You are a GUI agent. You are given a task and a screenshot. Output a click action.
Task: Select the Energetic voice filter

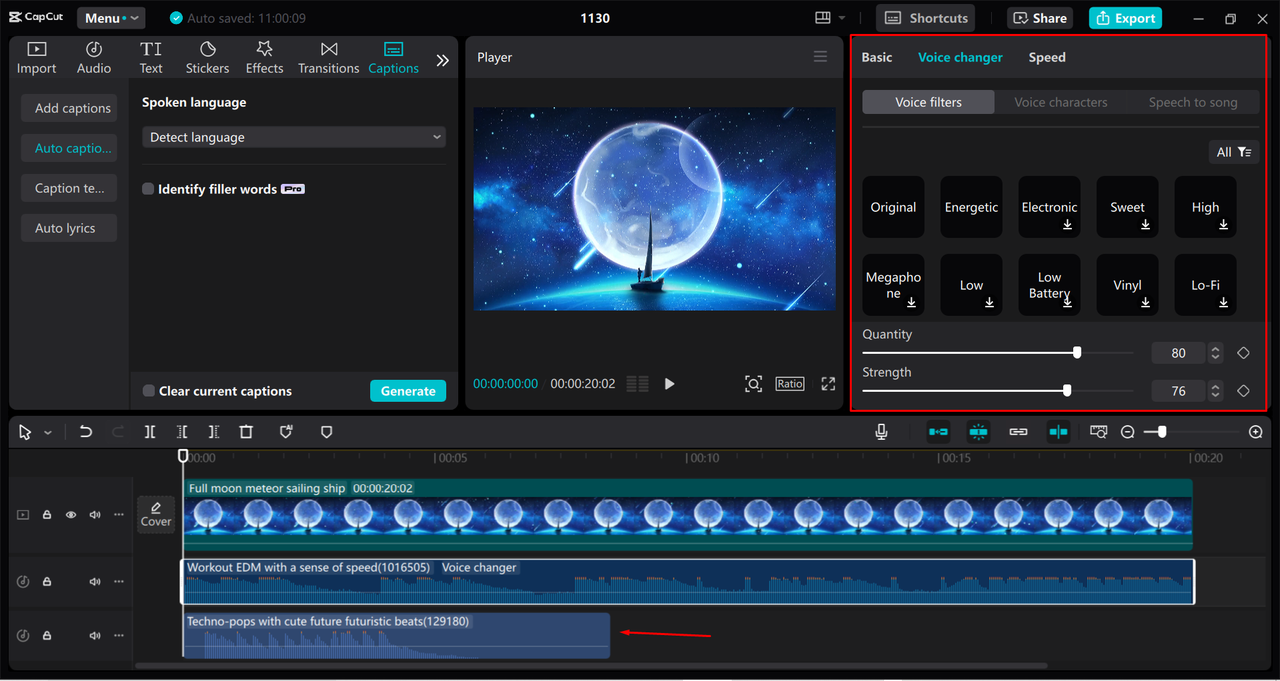tap(971, 207)
